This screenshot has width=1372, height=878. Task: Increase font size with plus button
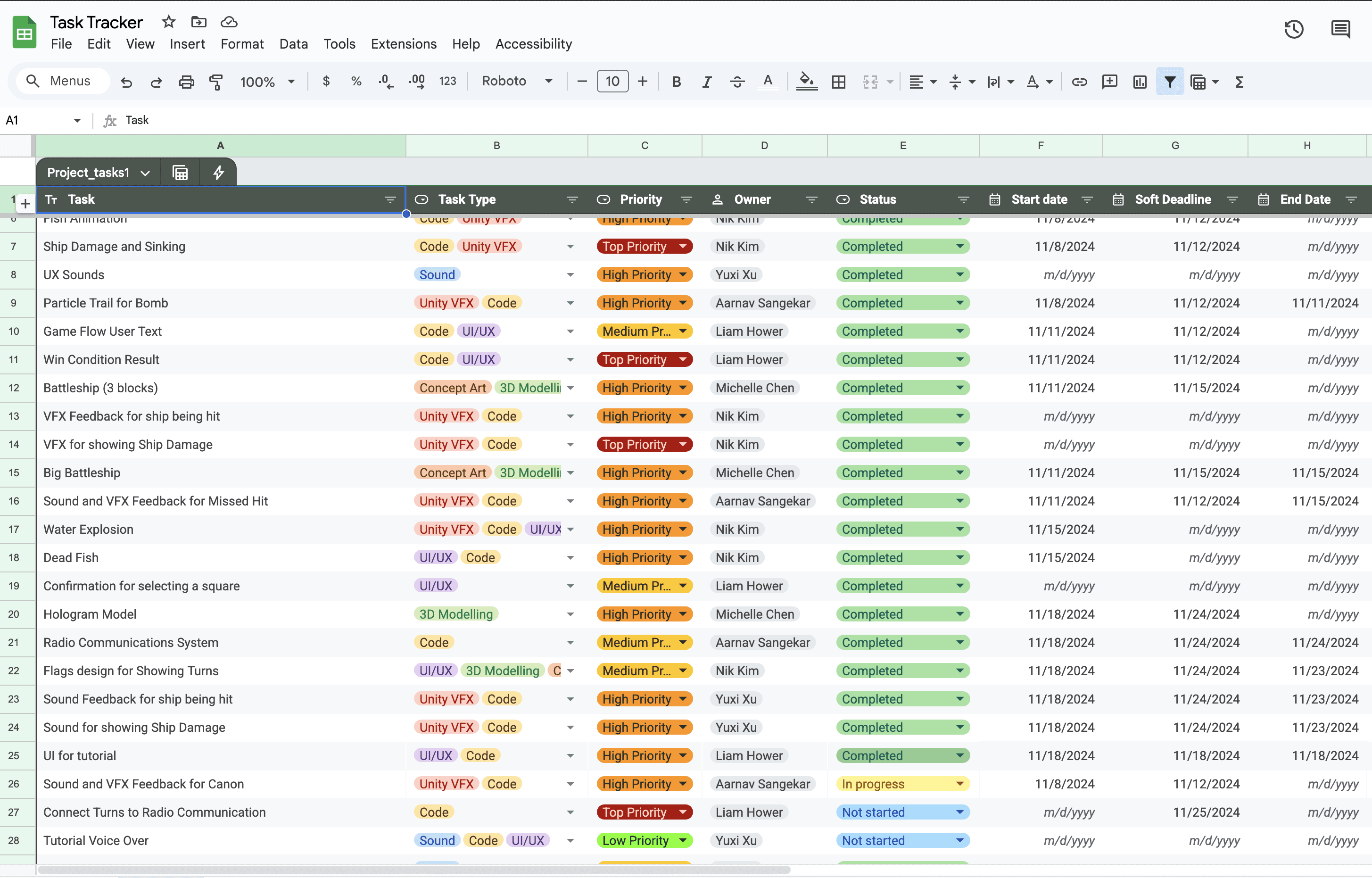coord(643,82)
